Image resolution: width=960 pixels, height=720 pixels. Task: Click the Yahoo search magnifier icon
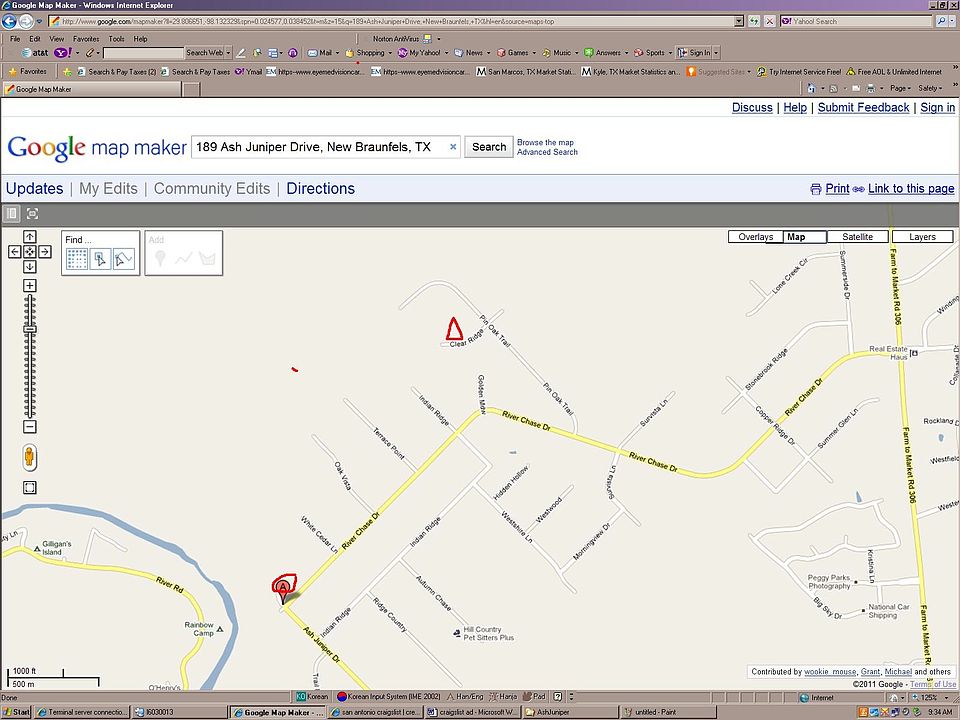(942, 21)
